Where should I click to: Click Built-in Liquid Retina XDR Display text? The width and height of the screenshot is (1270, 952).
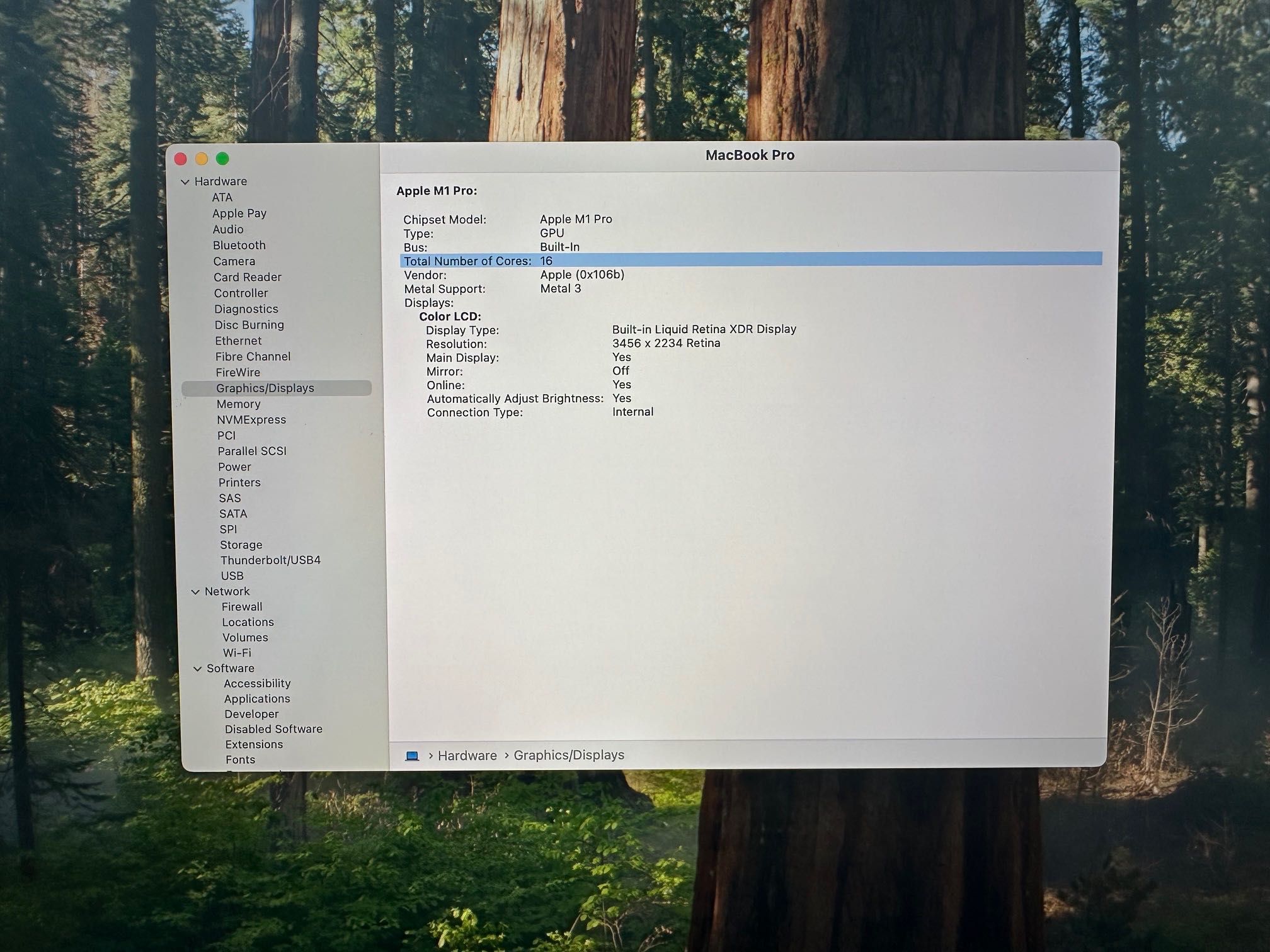click(x=704, y=329)
